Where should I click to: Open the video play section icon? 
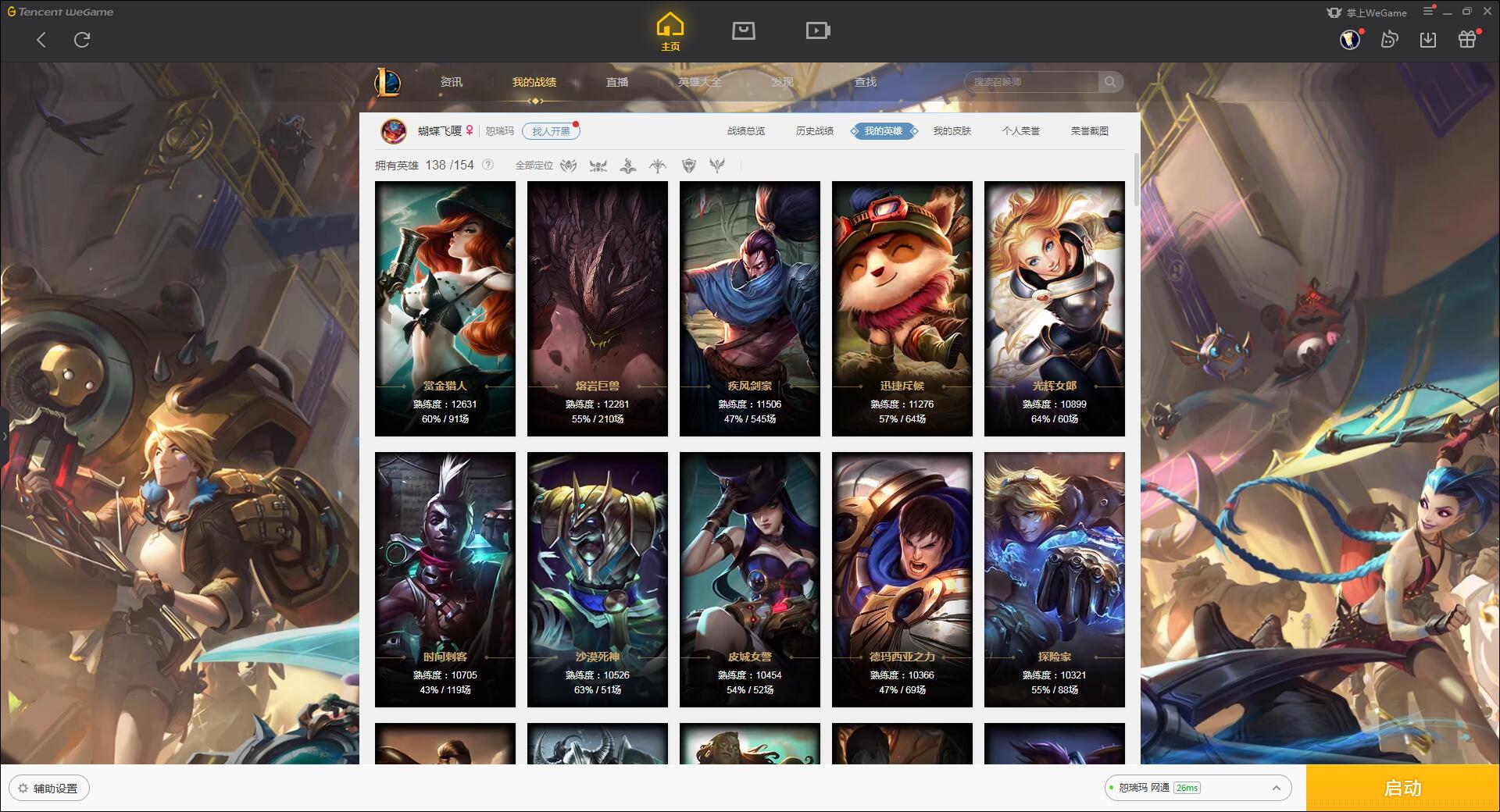[x=818, y=30]
